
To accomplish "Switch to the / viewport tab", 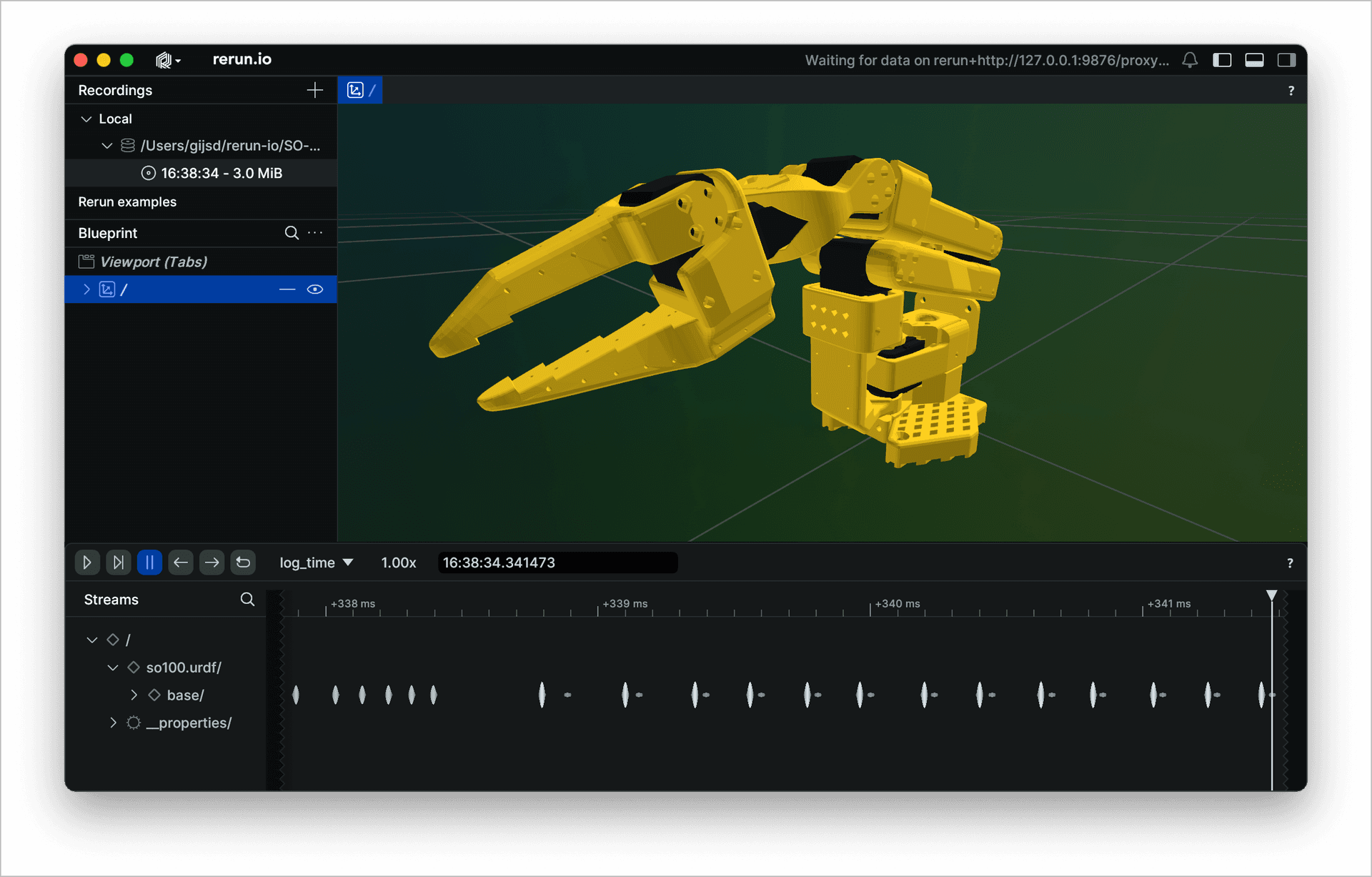I will coord(360,89).
